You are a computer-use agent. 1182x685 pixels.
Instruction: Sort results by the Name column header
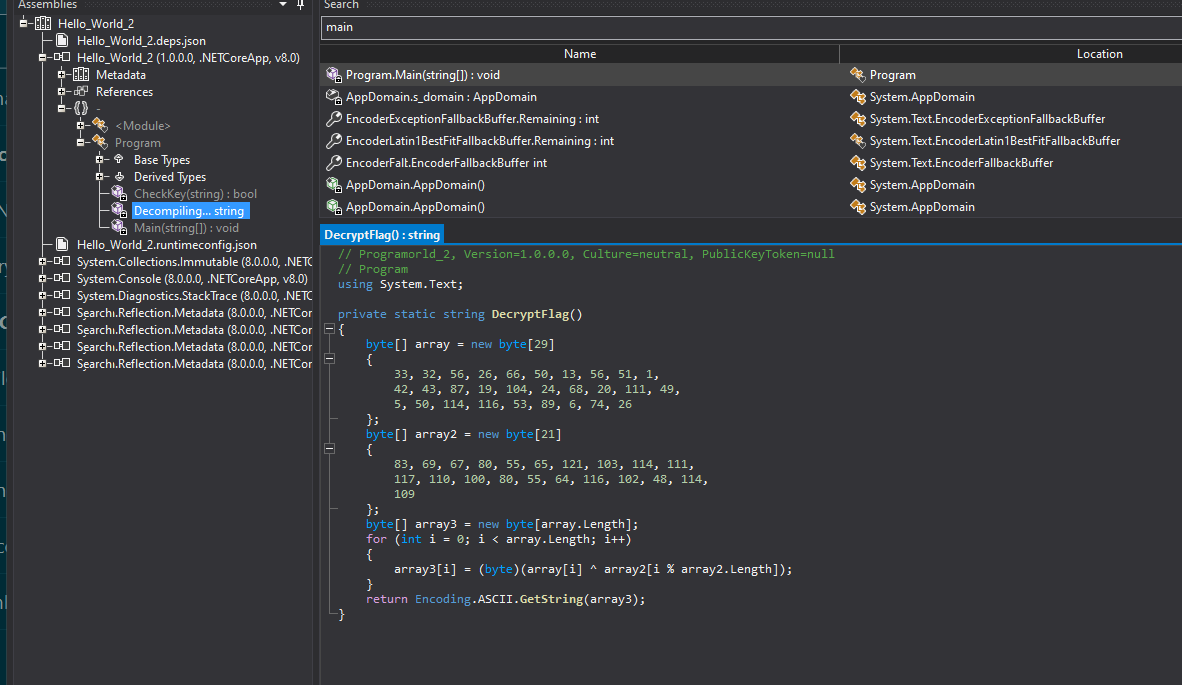click(579, 54)
